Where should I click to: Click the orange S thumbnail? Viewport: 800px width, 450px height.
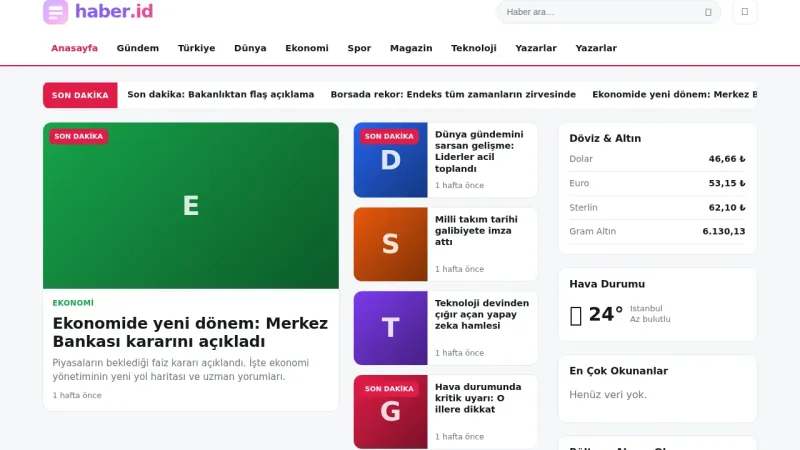(x=390, y=244)
